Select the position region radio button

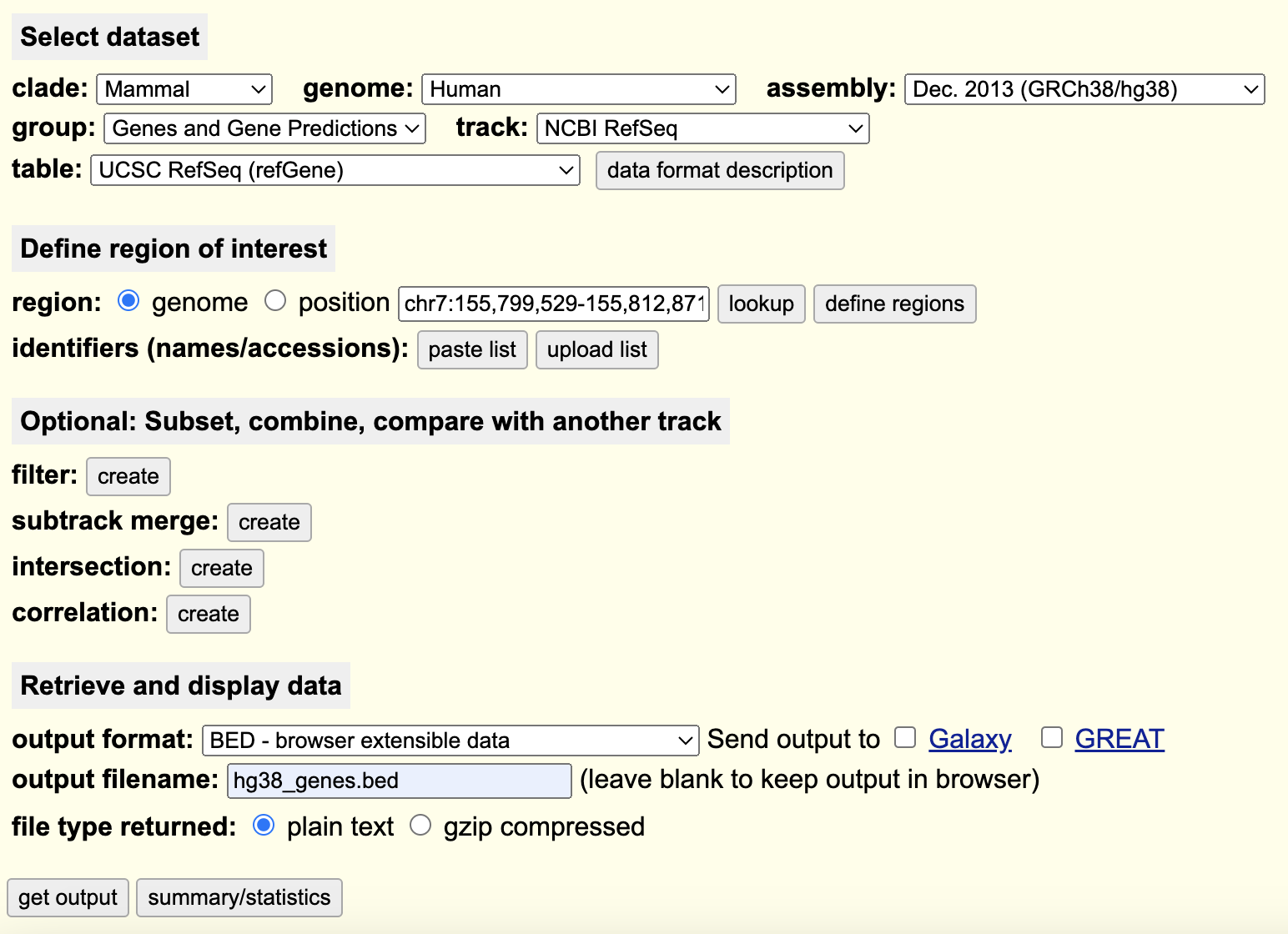(x=276, y=301)
